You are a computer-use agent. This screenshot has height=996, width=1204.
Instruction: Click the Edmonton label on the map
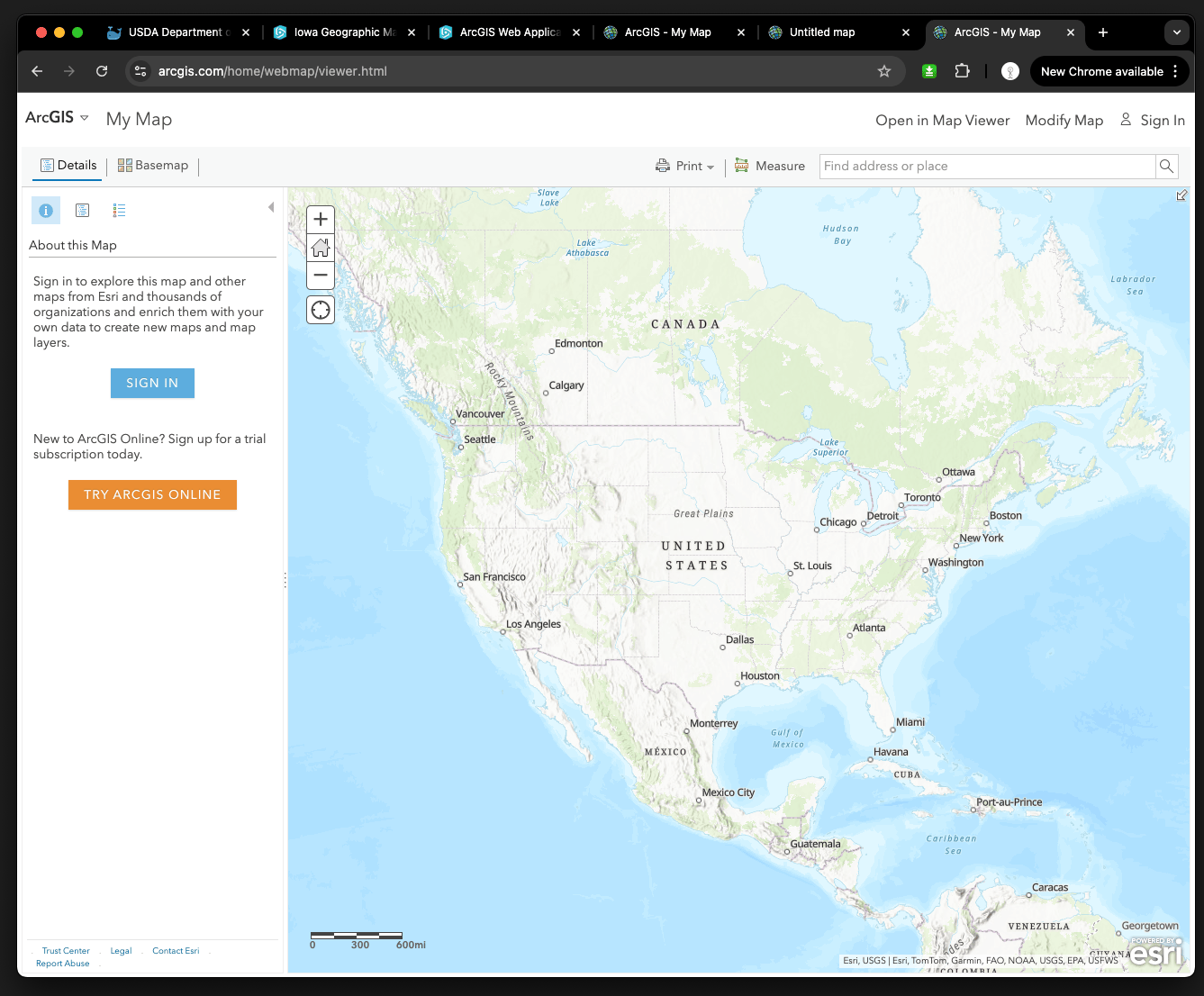pos(579,343)
